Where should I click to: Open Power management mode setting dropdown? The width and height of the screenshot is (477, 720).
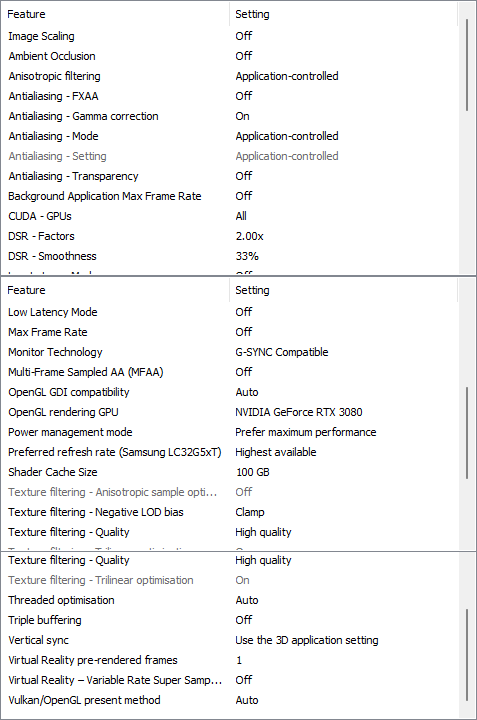[x=305, y=432]
